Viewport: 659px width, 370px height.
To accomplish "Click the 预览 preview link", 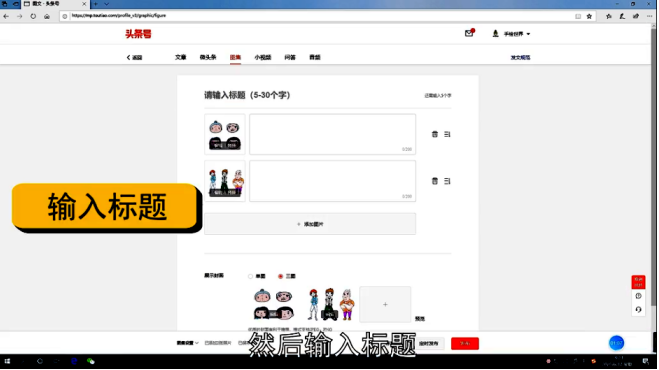I will coord(420,319).
